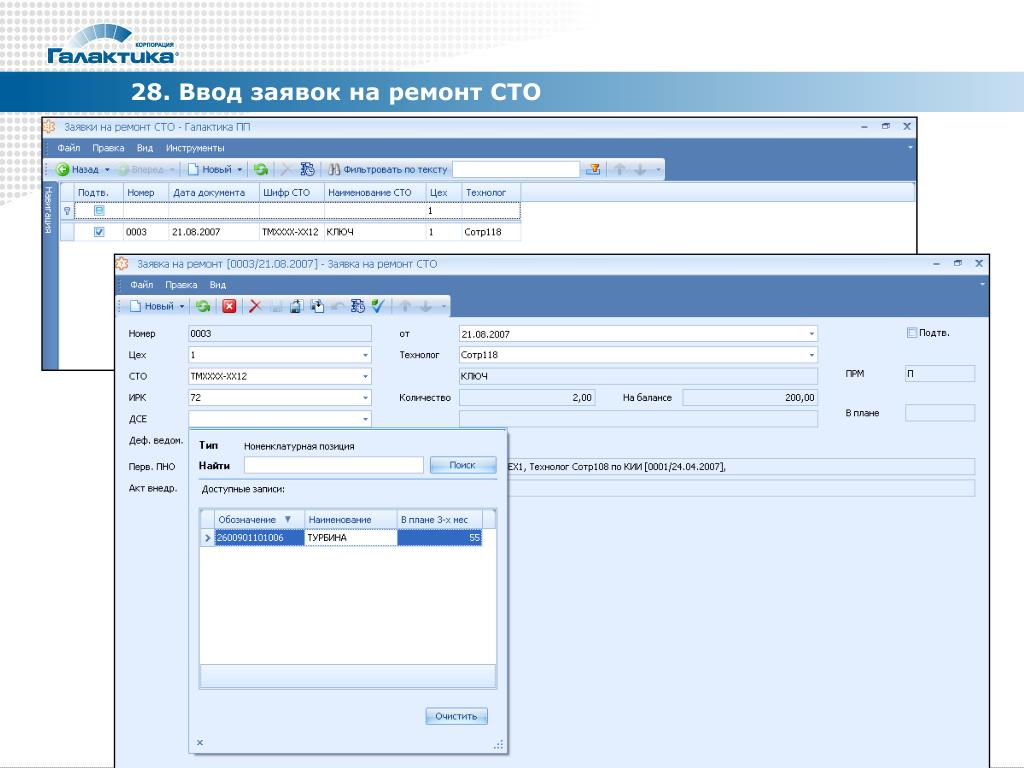Click the copy-and-save documents icon
Image resolution: width=1024 pixels, height=768 pixels.
[317, 306]
